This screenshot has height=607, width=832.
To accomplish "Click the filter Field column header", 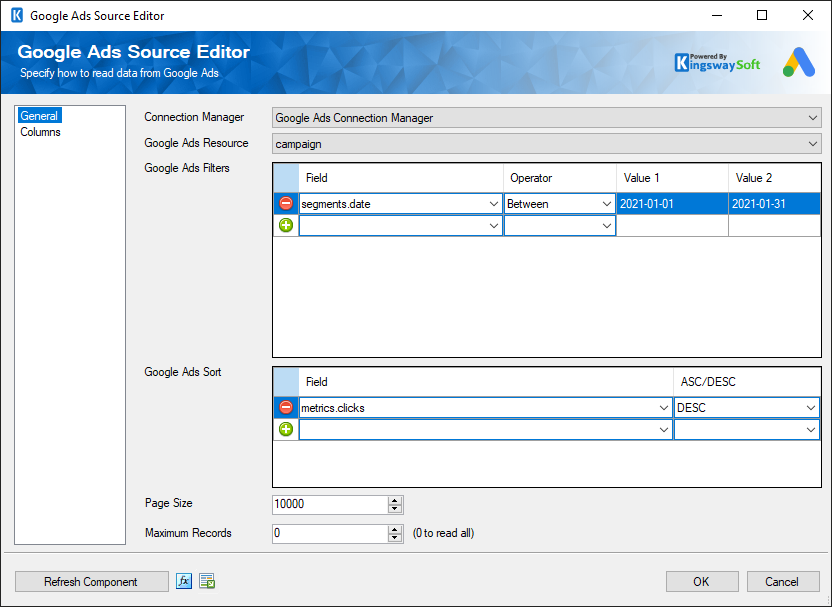I will pos(401,178).
